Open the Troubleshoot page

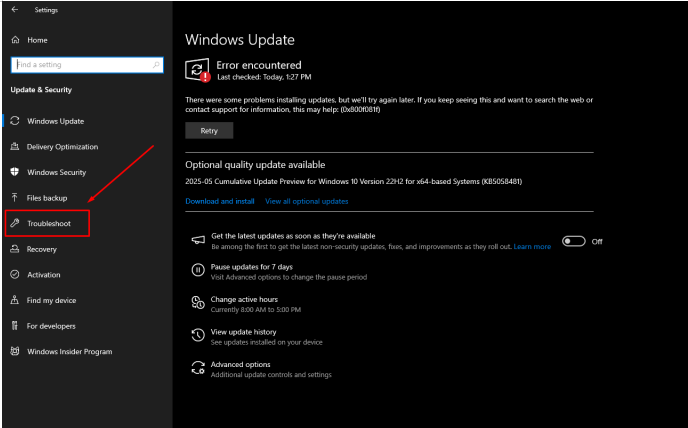click(49, 223)
